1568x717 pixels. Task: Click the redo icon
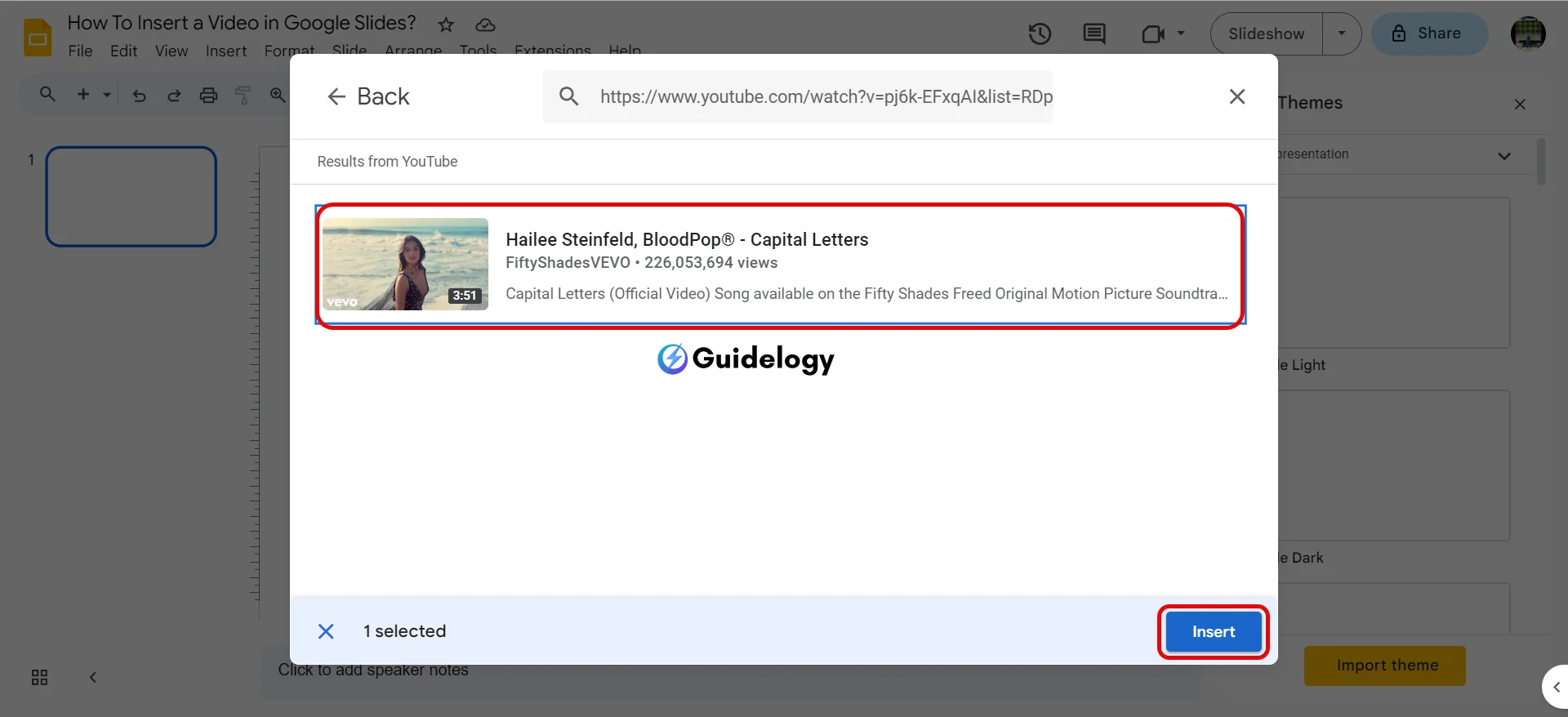[174, 96]
